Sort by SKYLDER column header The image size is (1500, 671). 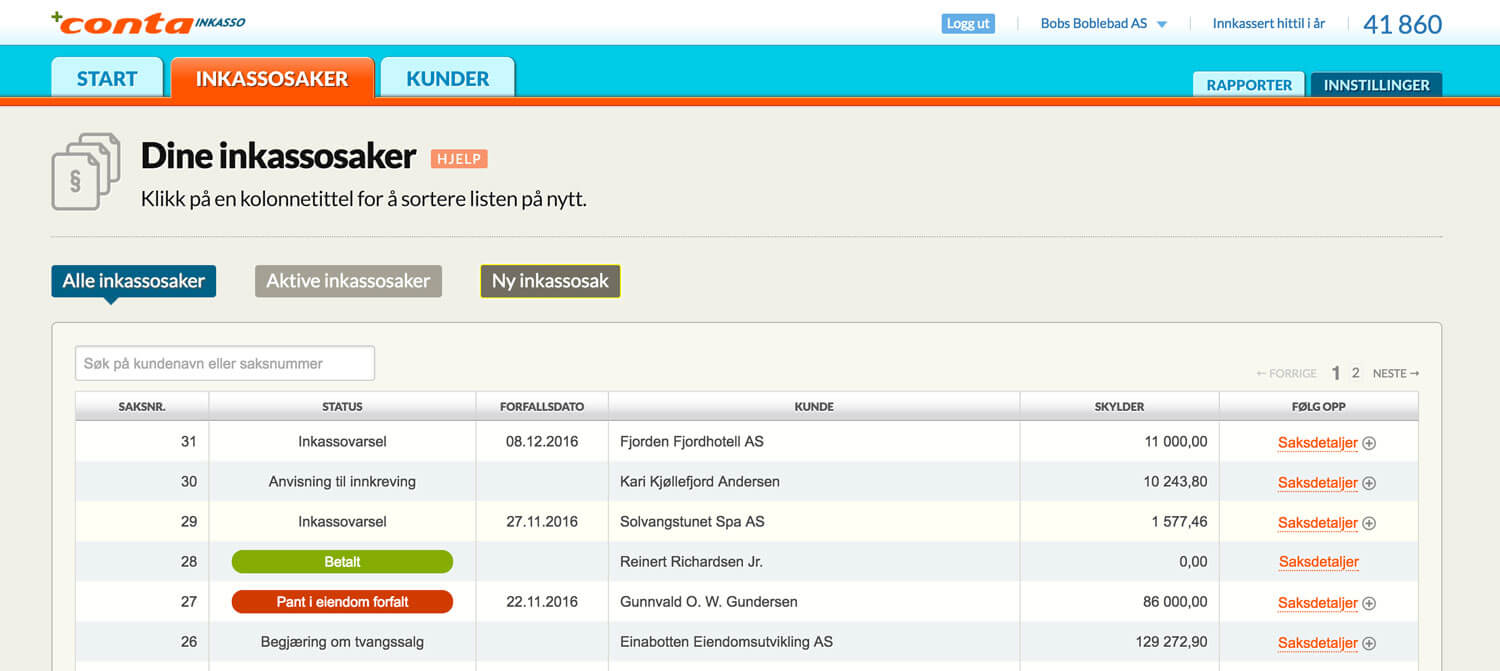click(1119, 407)
